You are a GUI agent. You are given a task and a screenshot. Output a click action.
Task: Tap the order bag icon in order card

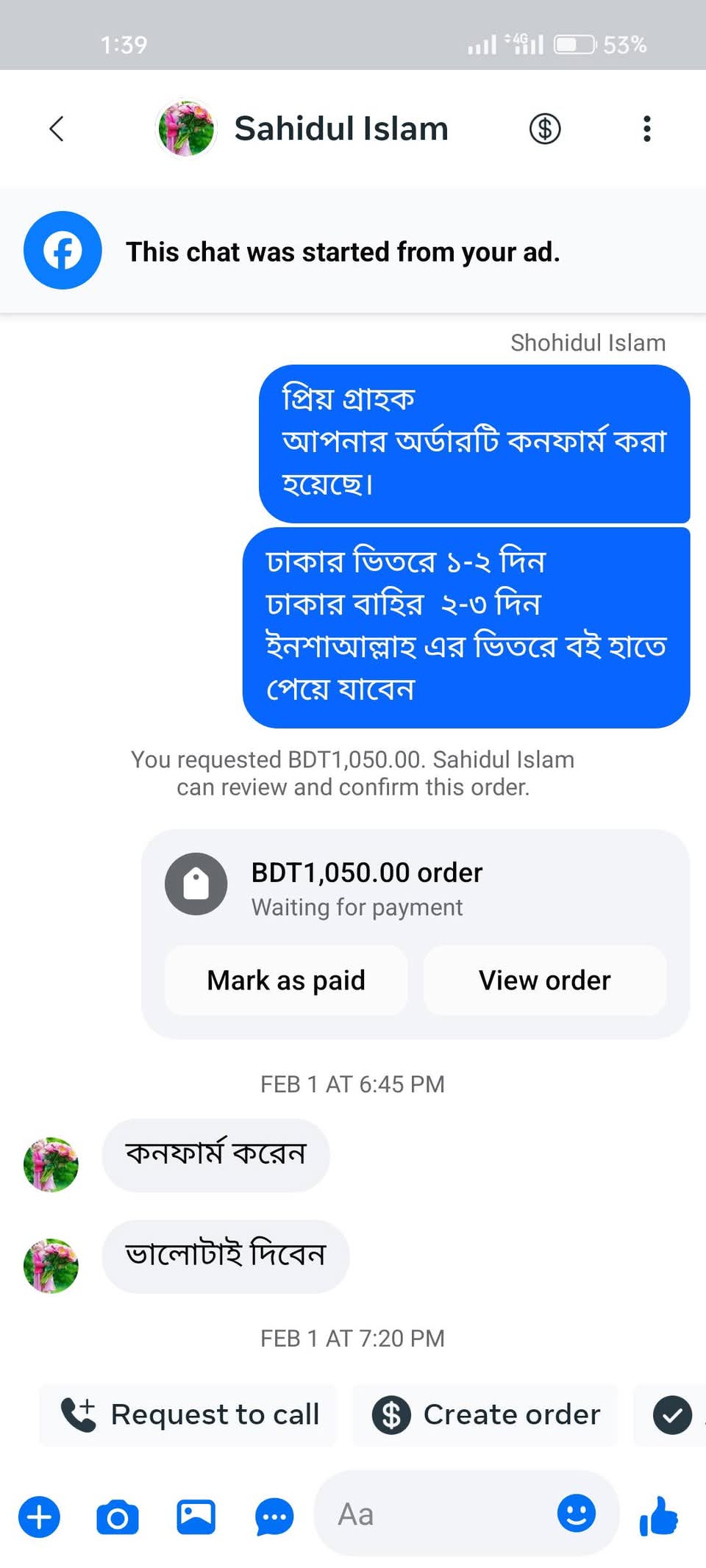click(x=196, y=884)
